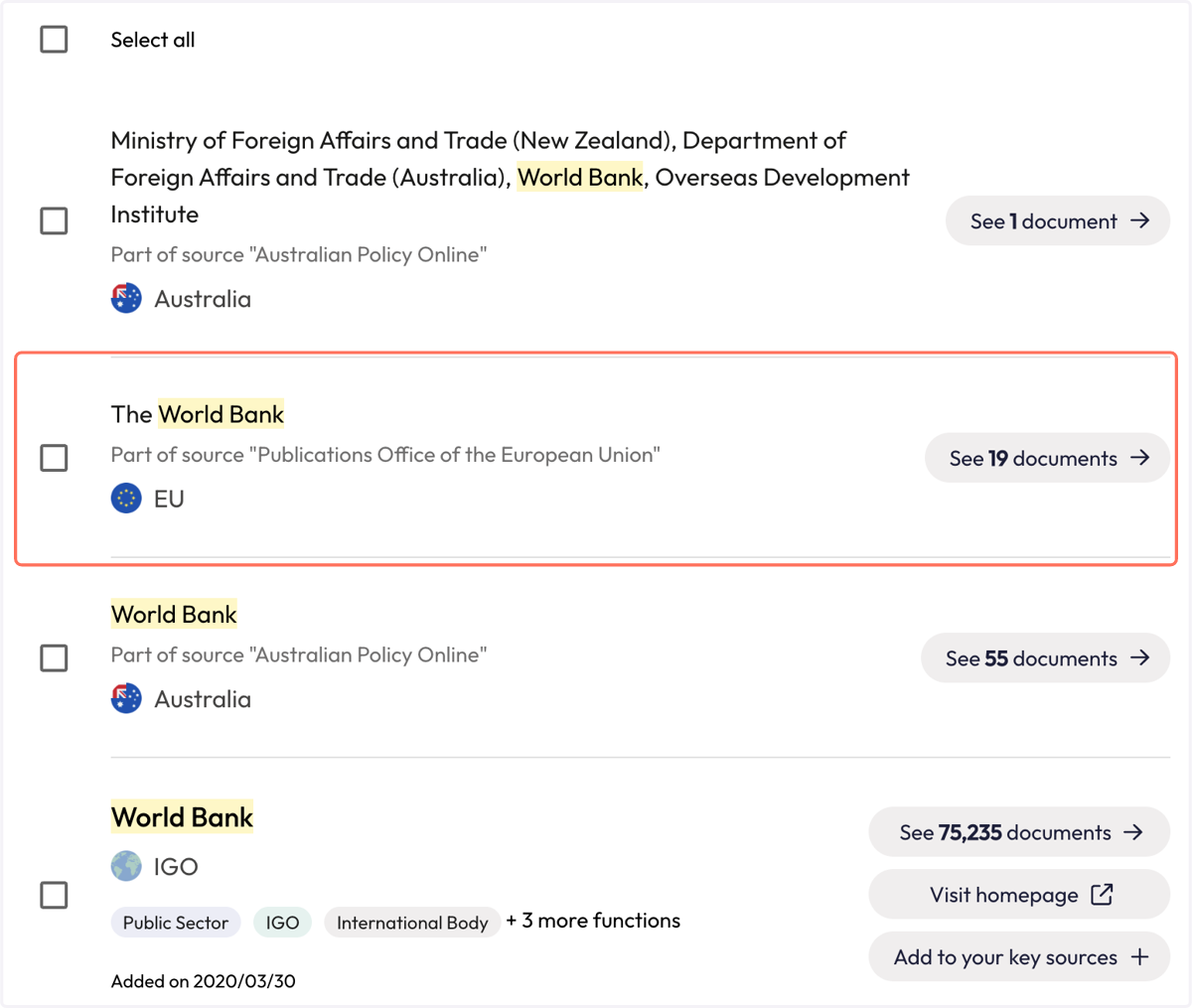Click the 'Select all' label
The width and height of the screenshot is (1192, 1008).
point(153,40)
